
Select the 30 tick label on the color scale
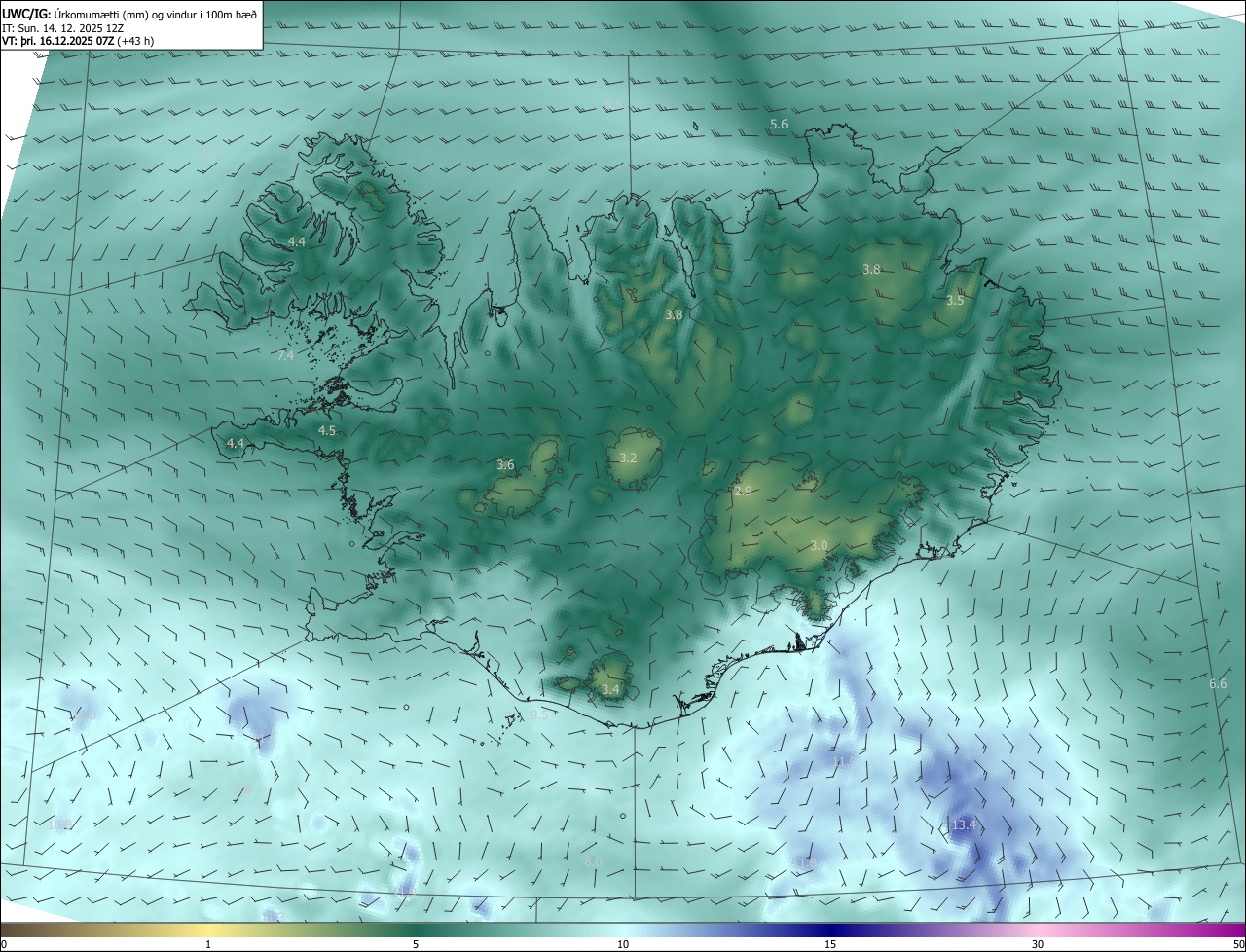(1038, 944)
